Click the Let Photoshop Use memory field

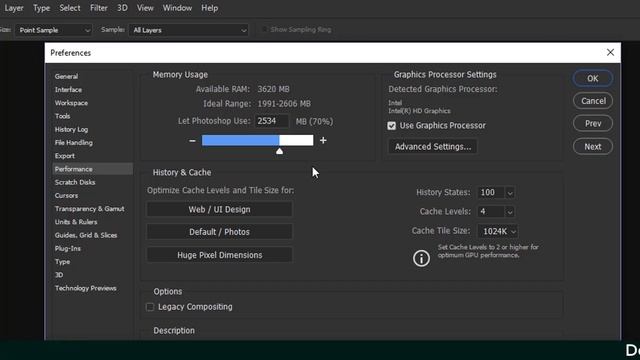(x=271, y=121)
